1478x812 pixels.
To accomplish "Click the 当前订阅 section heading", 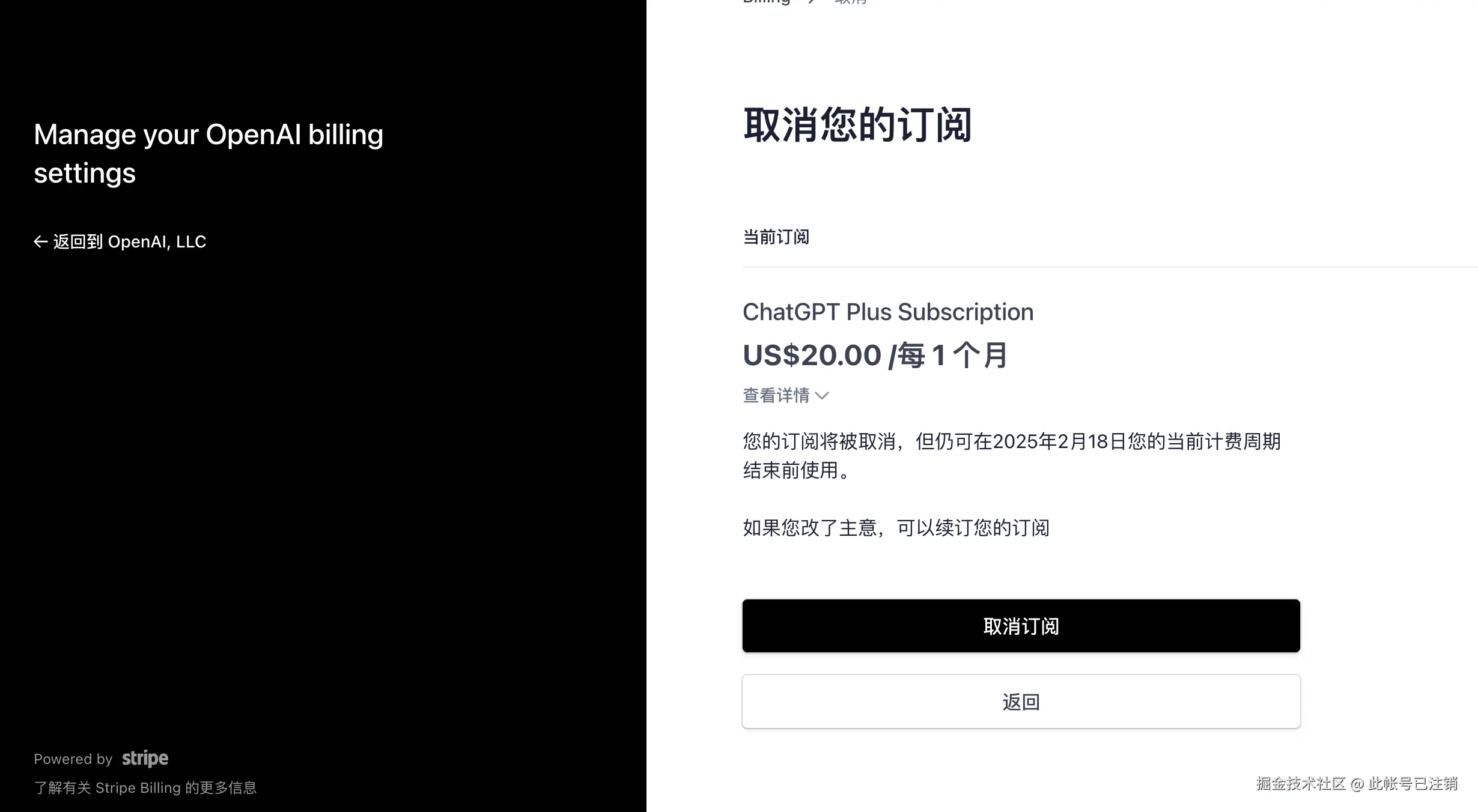I will pyautogui.click(x=776, y=237).
